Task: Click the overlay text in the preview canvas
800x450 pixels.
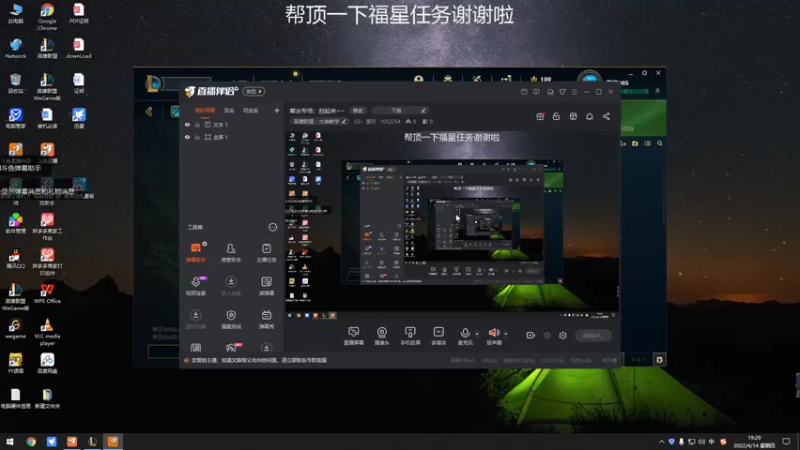Action: click(452, 137)
